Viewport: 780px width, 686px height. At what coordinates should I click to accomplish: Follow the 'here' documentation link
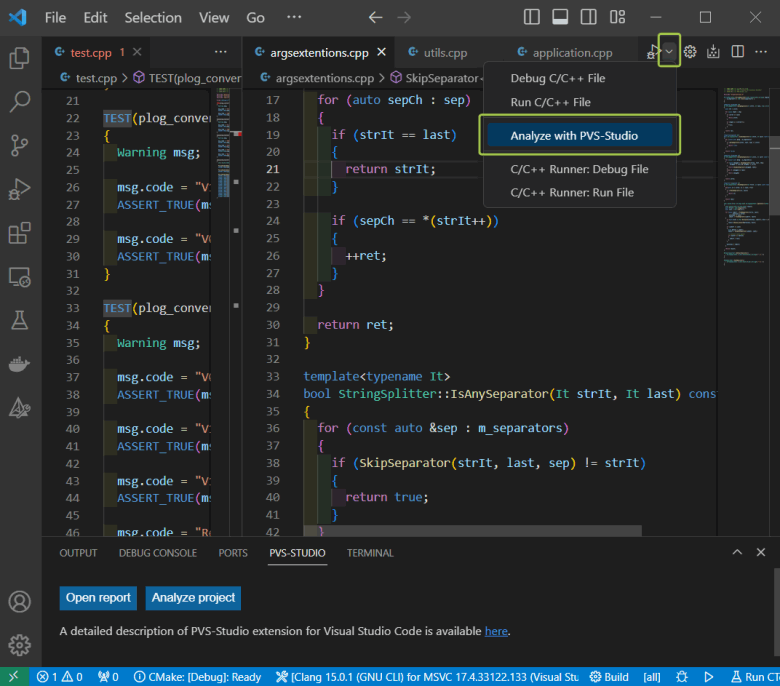[x=496, y=631]
